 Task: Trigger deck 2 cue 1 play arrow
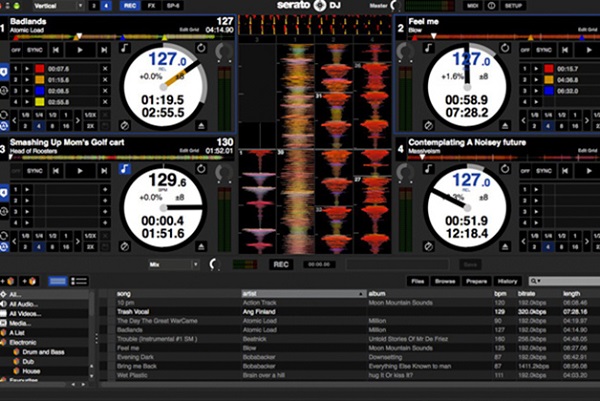[x=536, y=69]
